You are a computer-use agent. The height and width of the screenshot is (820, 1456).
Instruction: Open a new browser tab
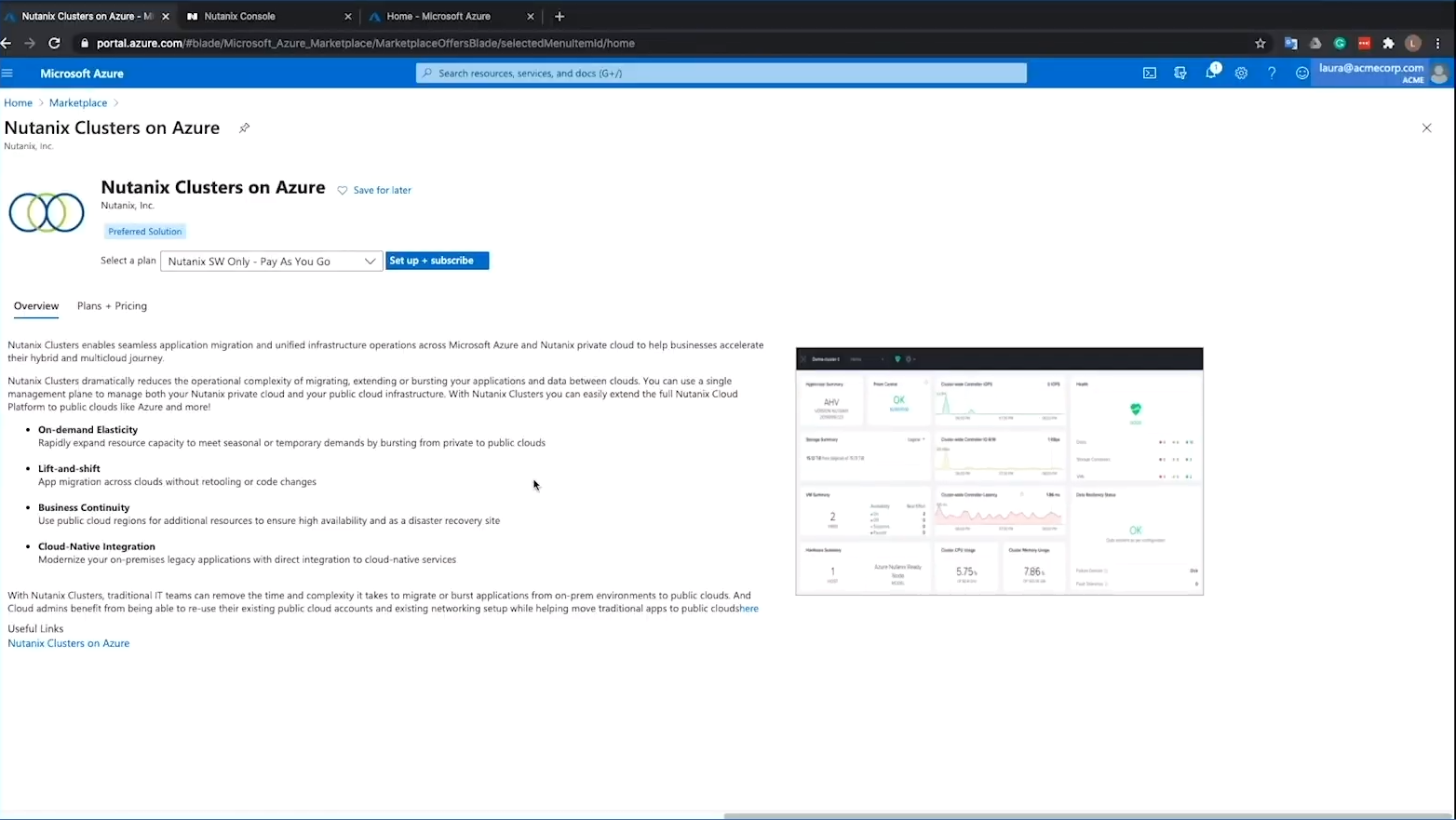(x=559, y=17)
